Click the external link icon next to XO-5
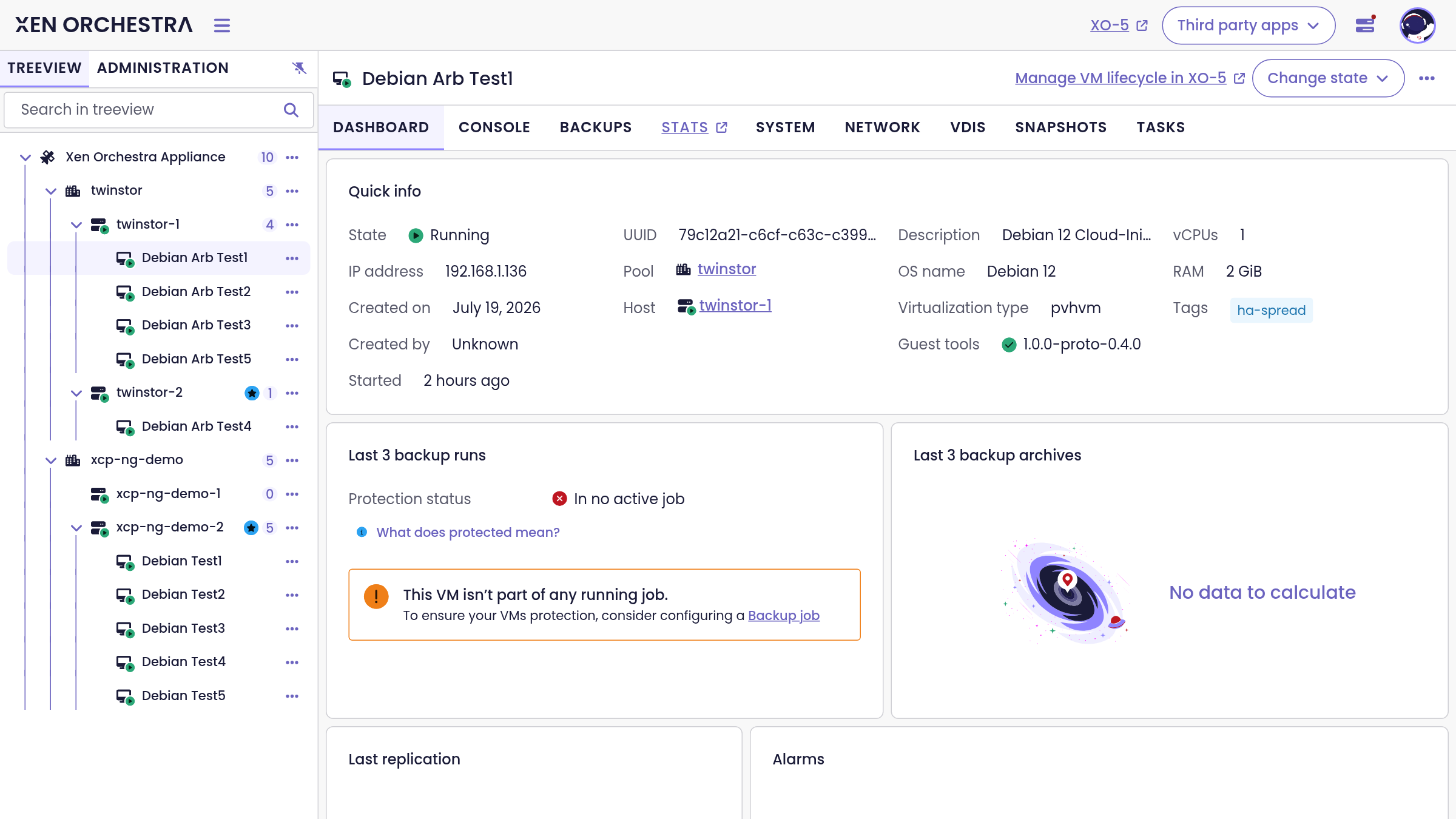The image size is (1456, 819). tap(1142, 25)
